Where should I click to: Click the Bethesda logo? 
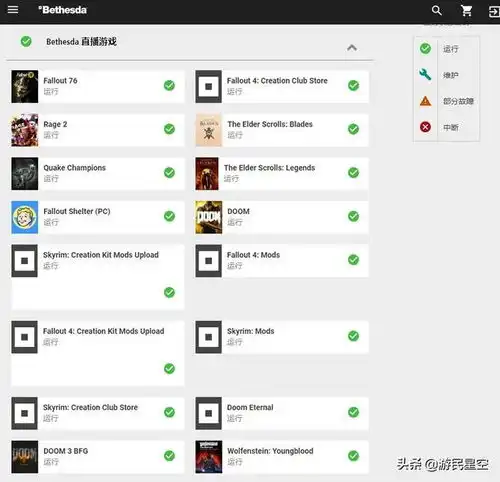(x=62, y=10)
